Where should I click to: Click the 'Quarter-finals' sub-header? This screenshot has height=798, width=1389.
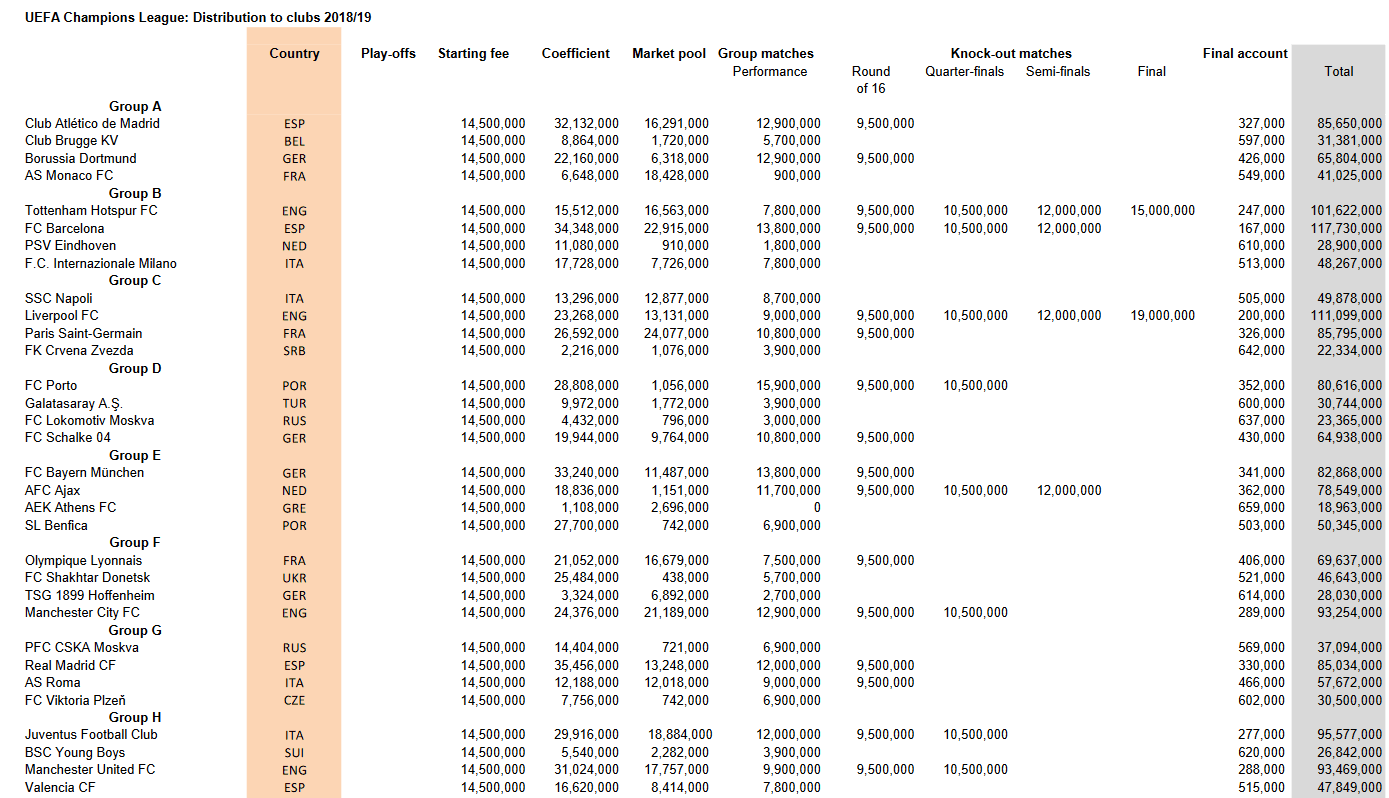pyautogui.click(x=964, y=71)
